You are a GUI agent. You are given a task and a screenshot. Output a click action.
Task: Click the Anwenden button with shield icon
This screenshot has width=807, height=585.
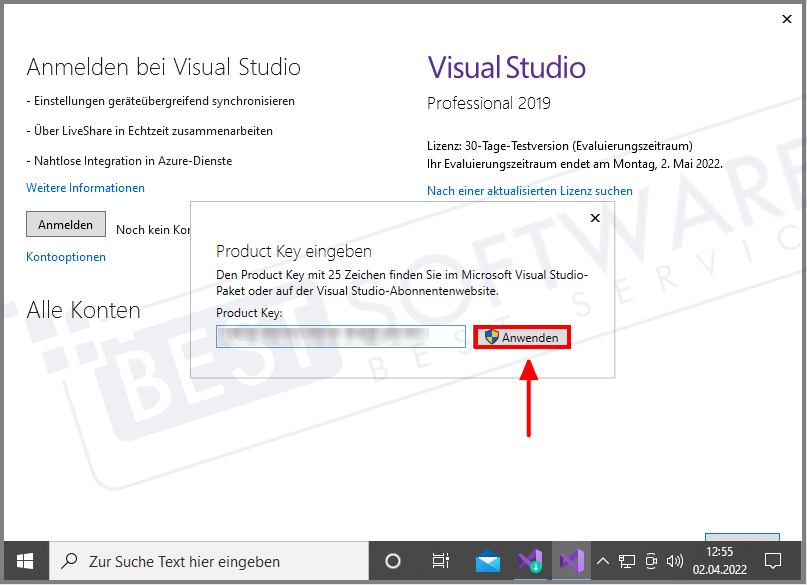521,336
